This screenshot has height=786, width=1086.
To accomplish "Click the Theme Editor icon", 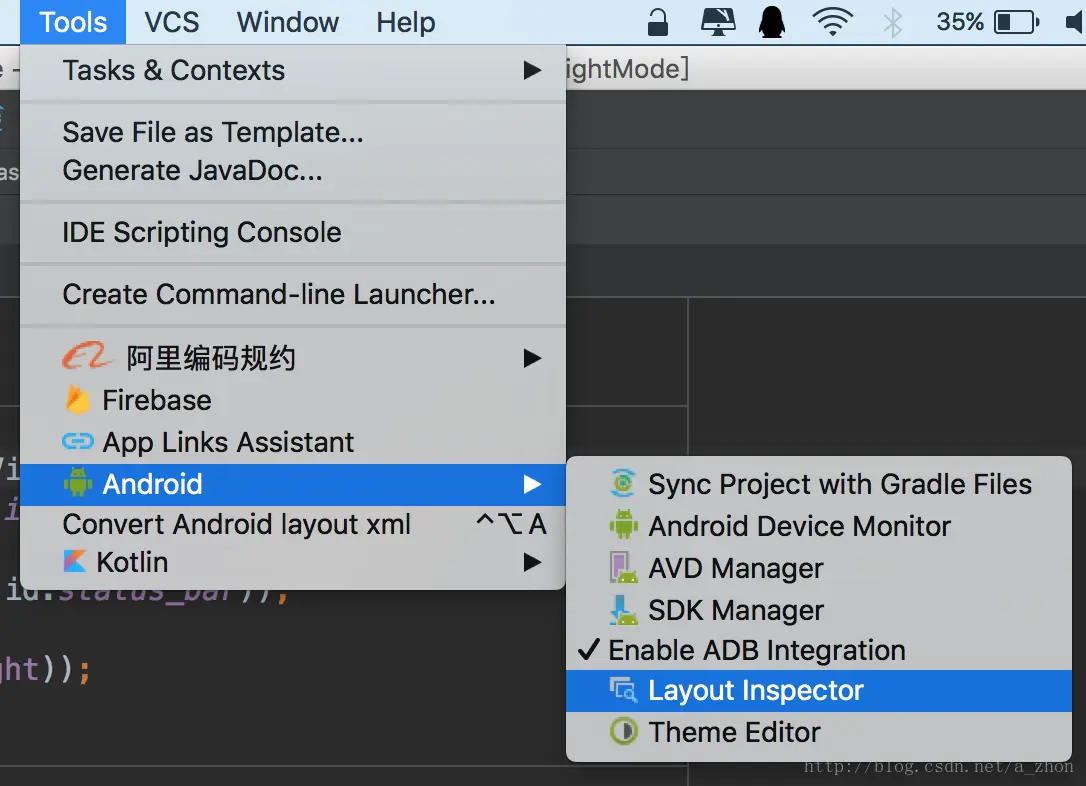I will pos(623,732).
